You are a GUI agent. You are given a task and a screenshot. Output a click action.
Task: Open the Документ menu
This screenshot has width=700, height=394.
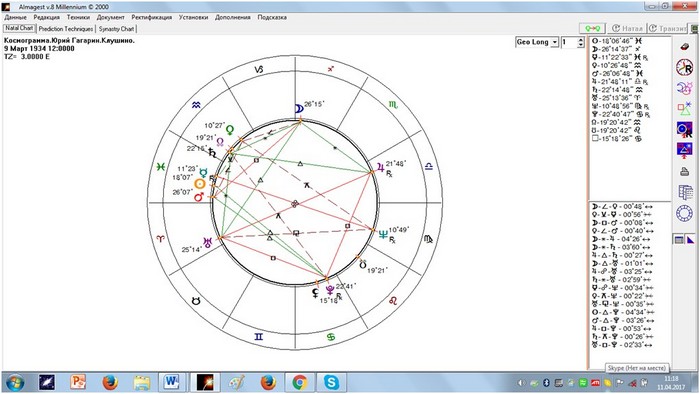coord(111,17)
